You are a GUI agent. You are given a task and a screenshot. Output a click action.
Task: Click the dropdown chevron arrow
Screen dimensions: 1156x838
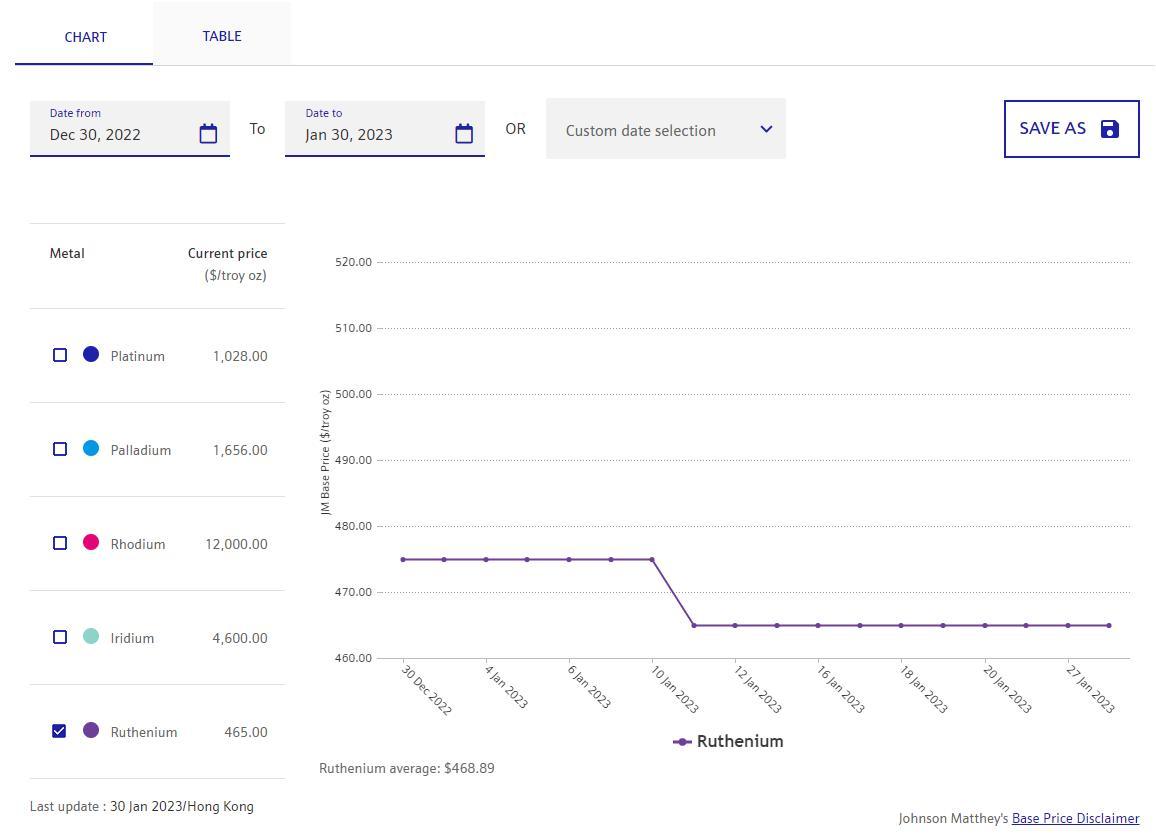[766, 129]
